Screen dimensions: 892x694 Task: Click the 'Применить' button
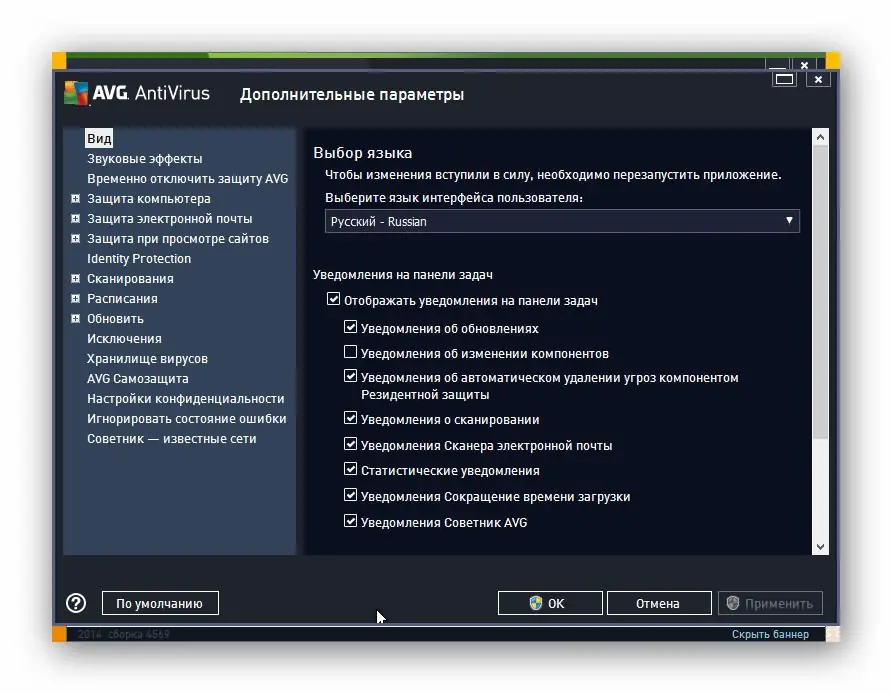770,603
